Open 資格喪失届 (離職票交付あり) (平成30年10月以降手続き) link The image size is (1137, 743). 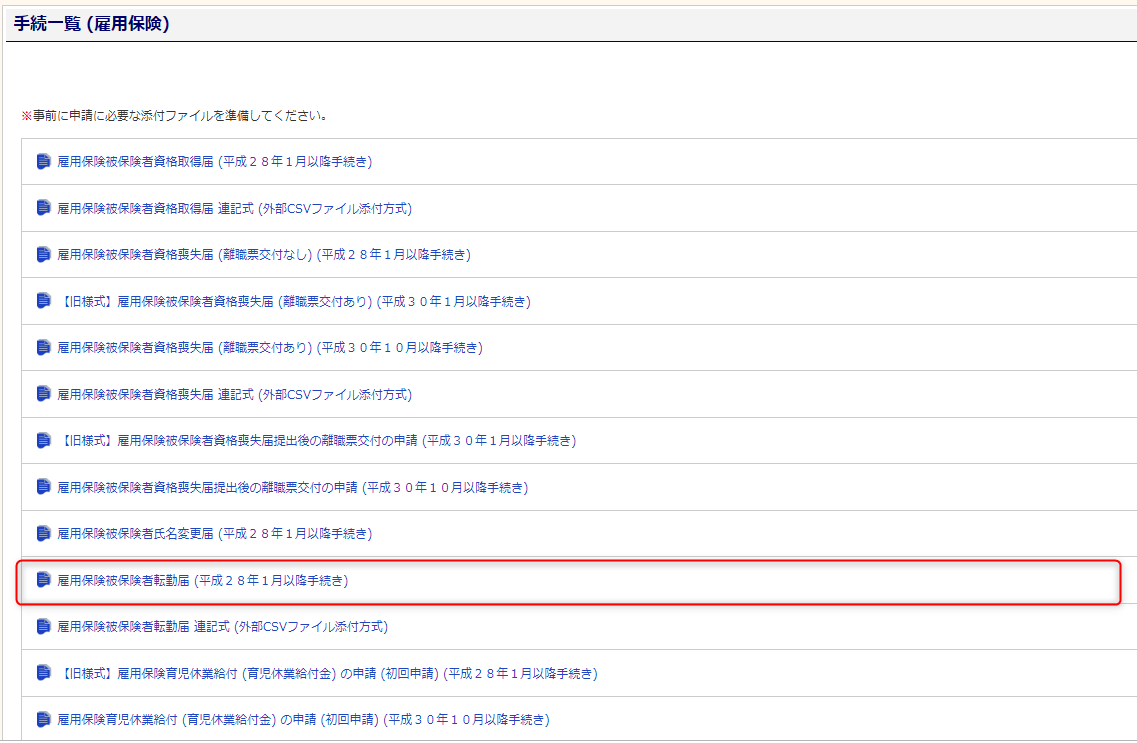269,348
